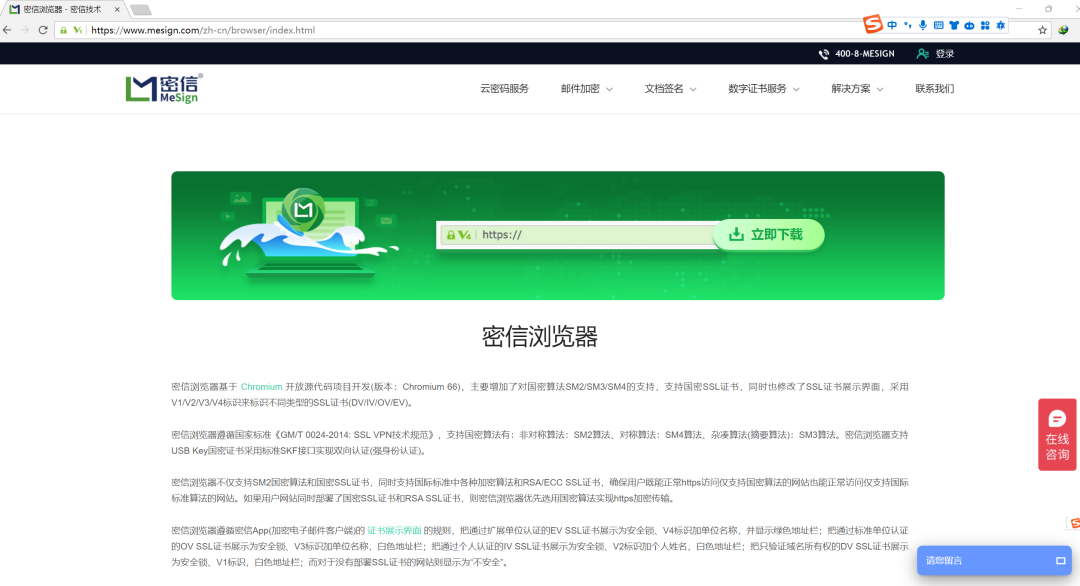Click the 400-8-MESIGN phone number
The height and width of the screenshot is (586, 1080).
pyautogui.click(x=864, y=54)
